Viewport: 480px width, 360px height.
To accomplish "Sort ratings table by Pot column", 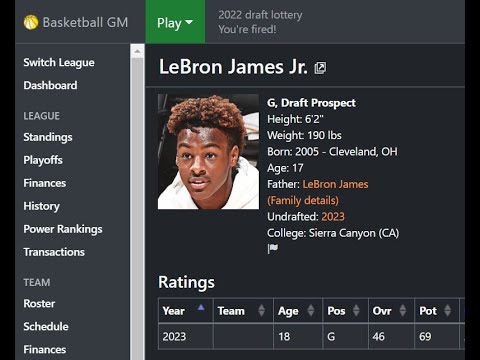I will pos(437,311).
